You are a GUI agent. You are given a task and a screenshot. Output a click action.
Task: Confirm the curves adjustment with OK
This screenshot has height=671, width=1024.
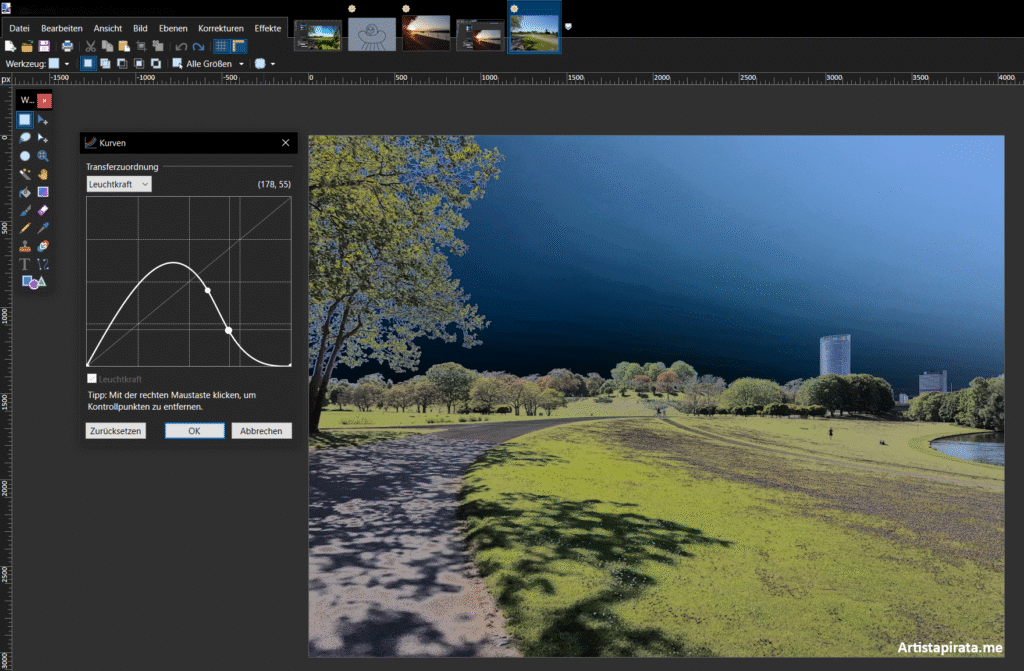tap(194, 430)
